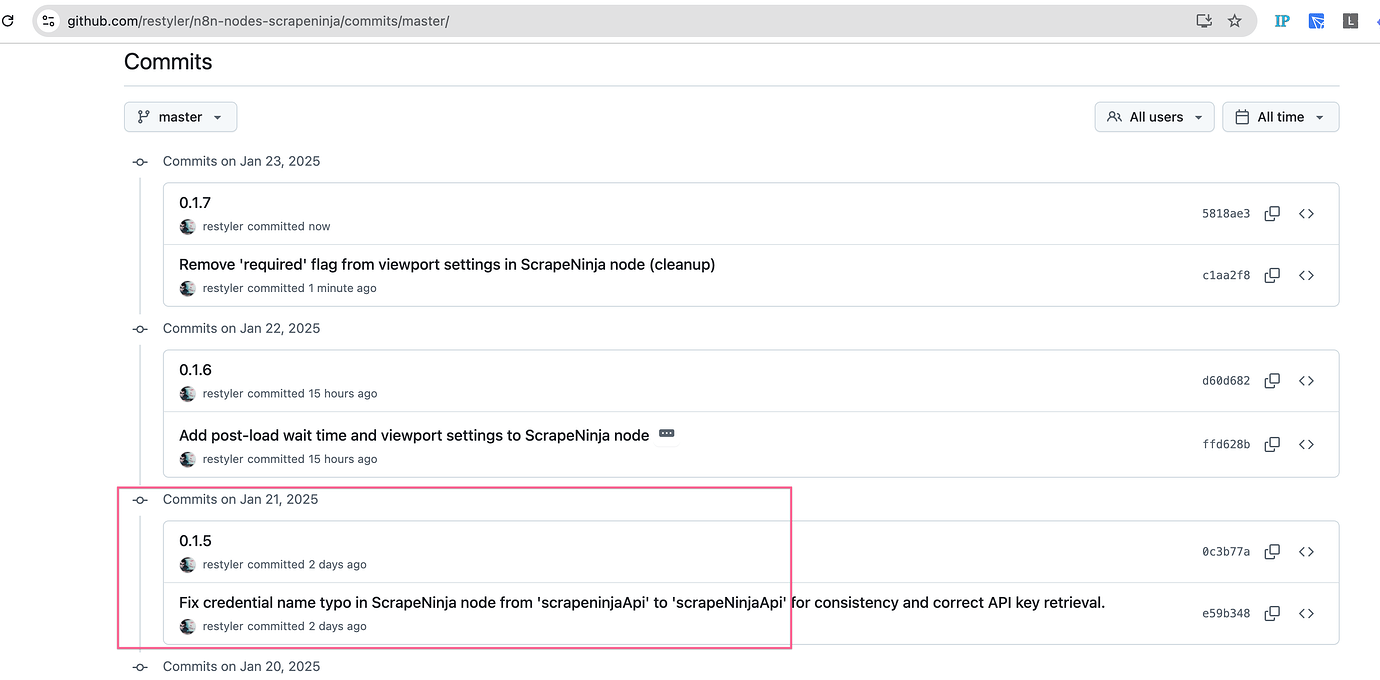Click the IP extension icon in the toolbar

coord(1281,20)
